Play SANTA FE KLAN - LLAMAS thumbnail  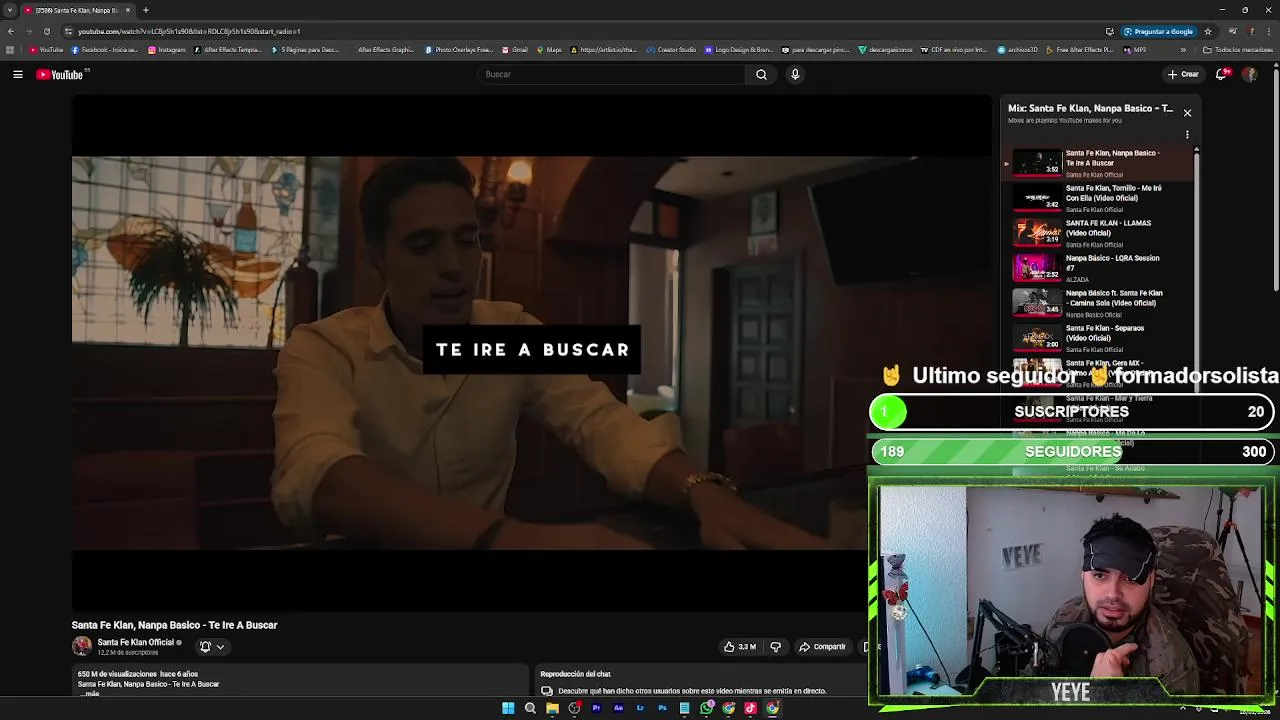pos(1037,232)
